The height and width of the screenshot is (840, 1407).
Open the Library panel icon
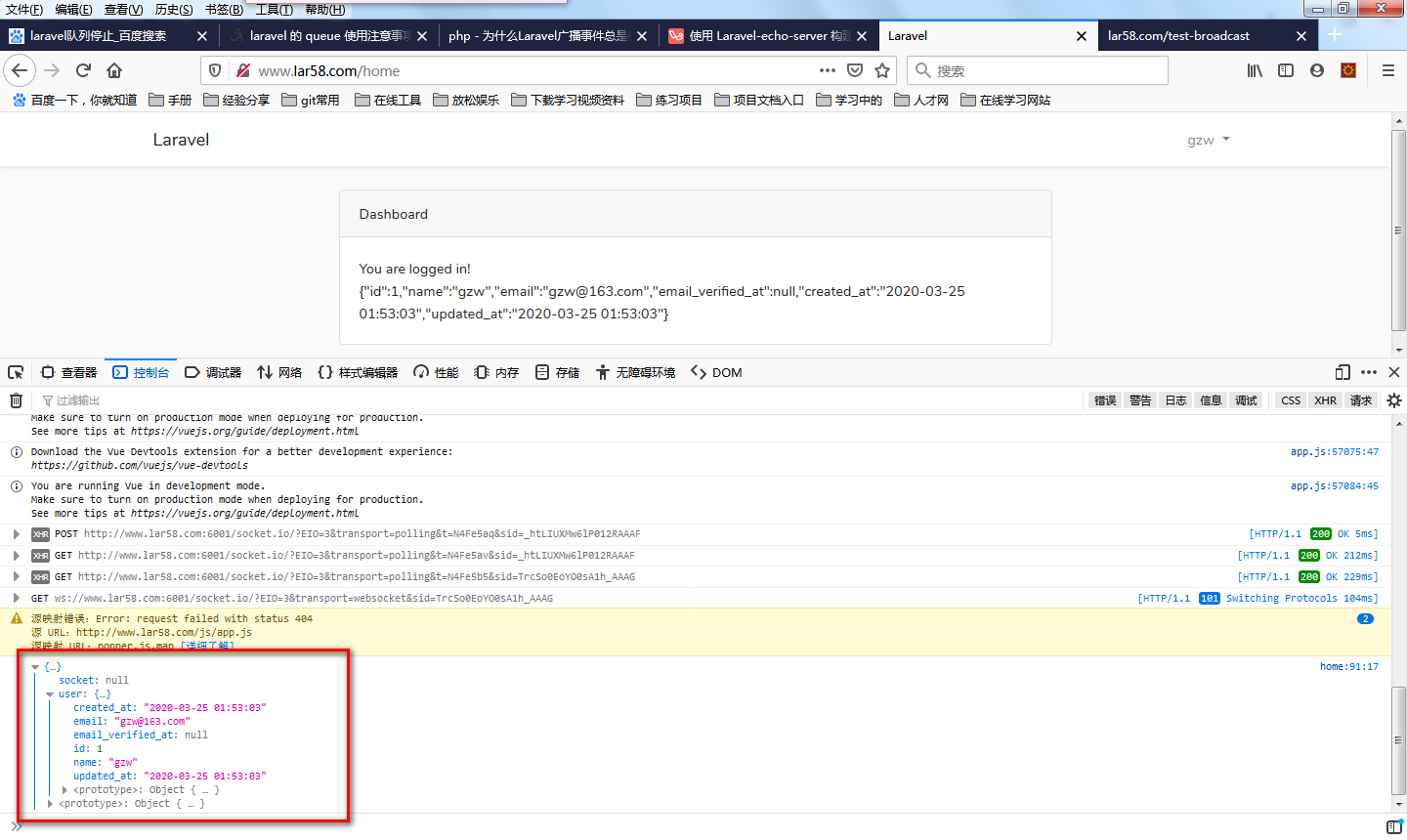[1255, 70]
